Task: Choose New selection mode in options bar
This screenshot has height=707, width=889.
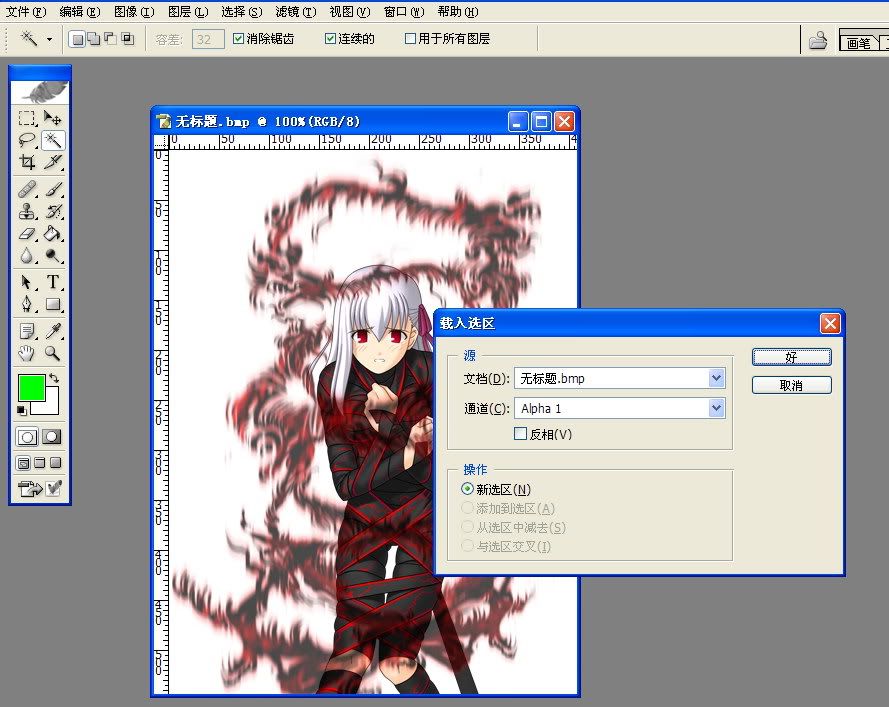Action: 78,39
